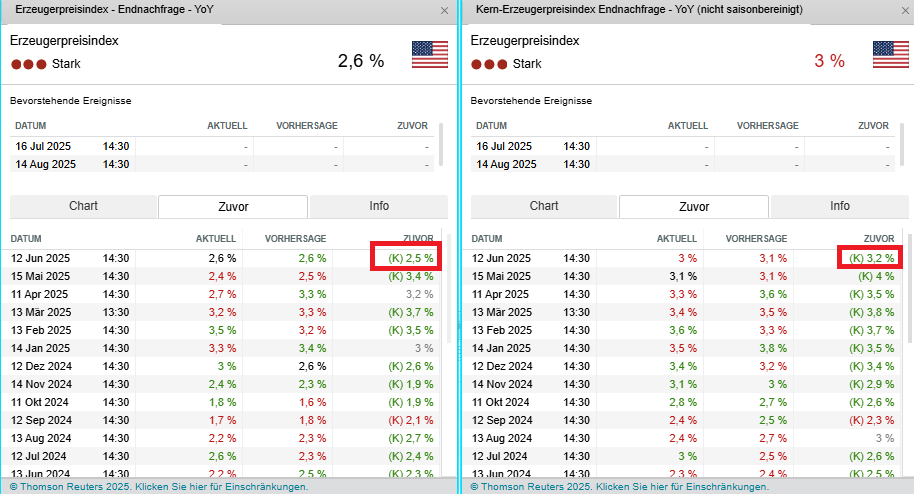
Task: Click history table scrollbar in Kern panel
Action: (911, 289)
